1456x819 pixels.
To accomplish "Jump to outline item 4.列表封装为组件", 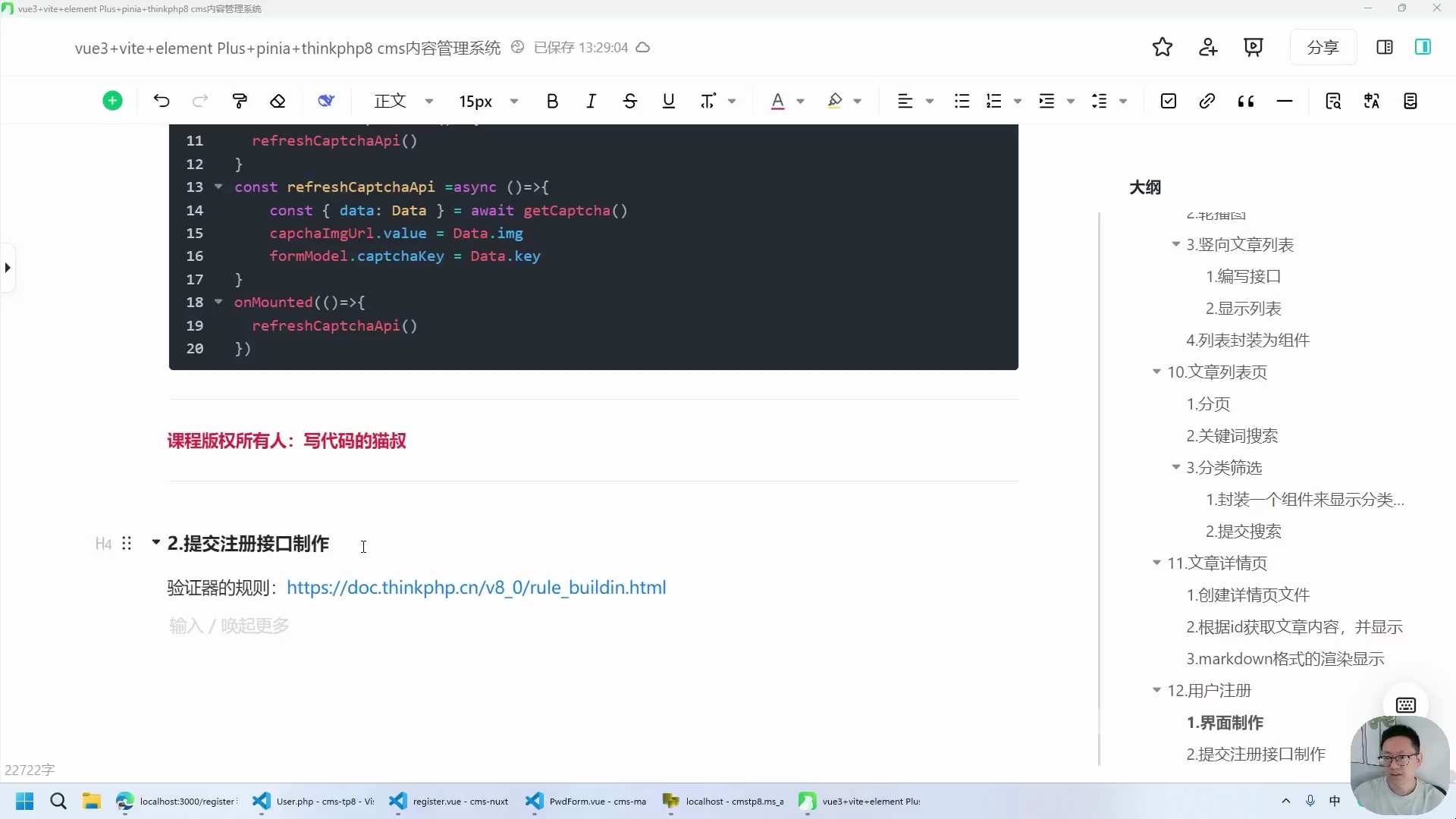I will [x=1248, y=340].
